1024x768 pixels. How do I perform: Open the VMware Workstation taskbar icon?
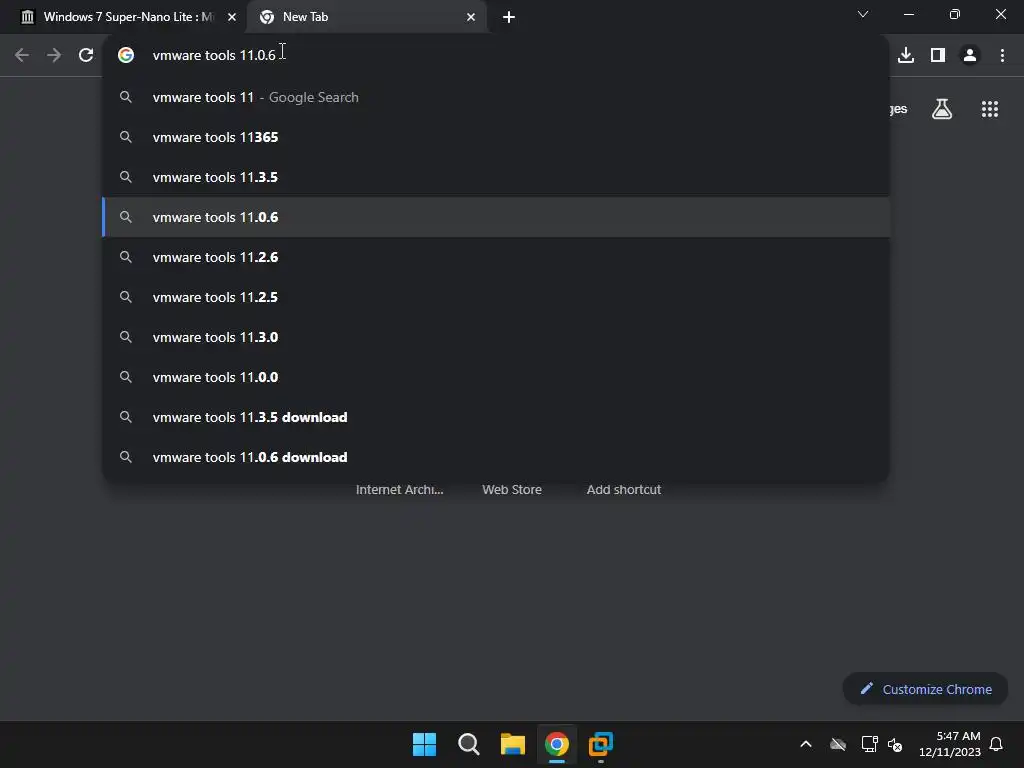[x=601, y=744]
